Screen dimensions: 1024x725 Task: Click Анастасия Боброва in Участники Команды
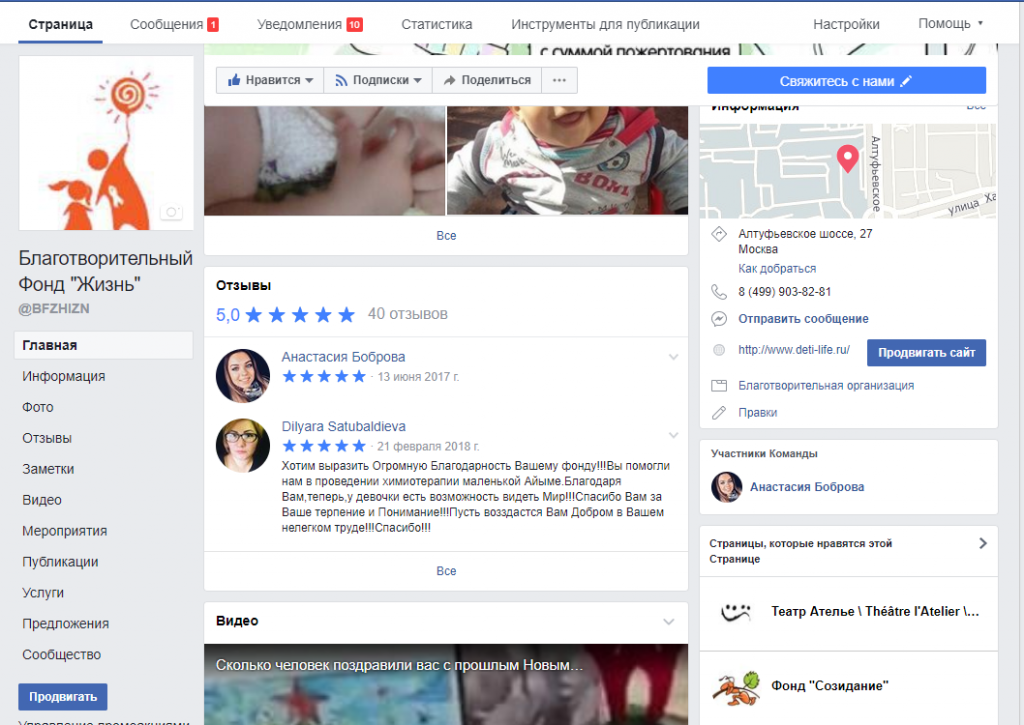807,487
